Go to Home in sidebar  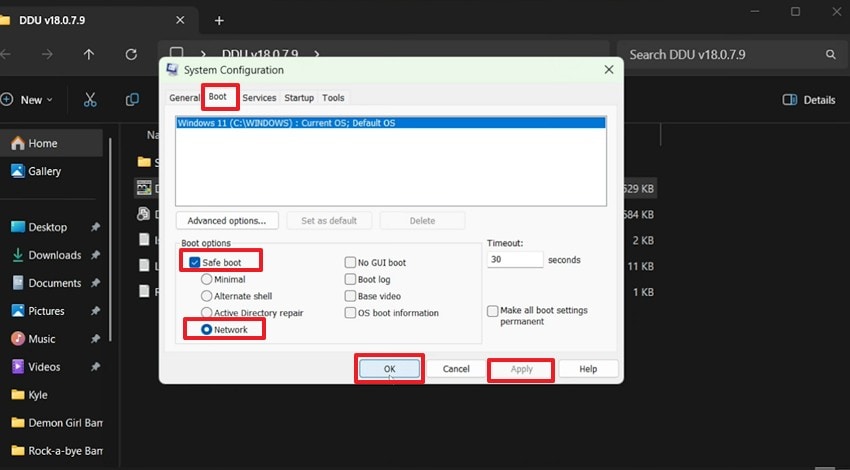coord(51,143)
